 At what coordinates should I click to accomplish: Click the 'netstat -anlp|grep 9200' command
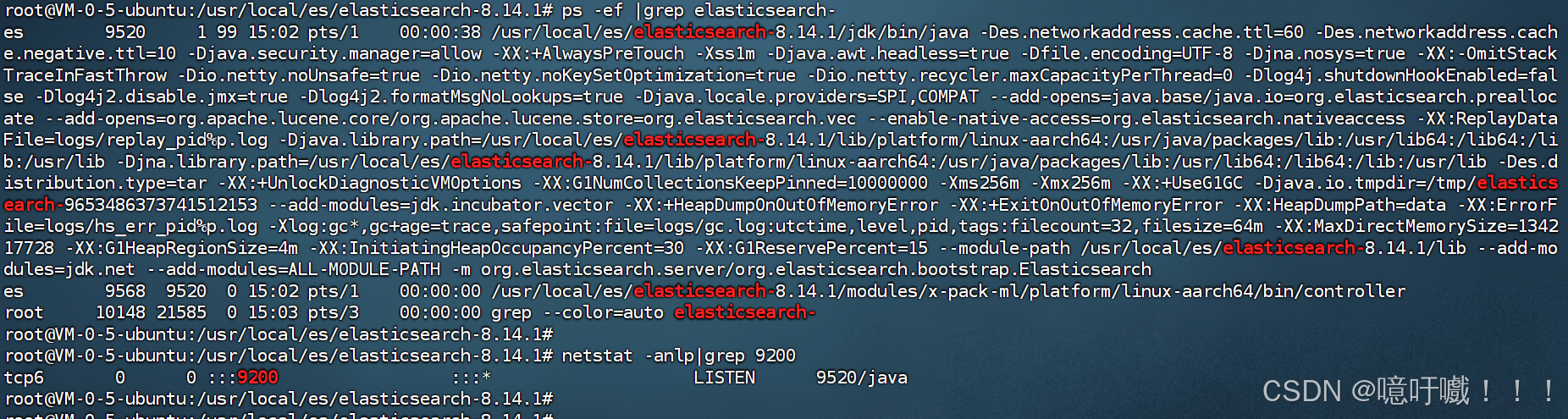click(679, 356)
